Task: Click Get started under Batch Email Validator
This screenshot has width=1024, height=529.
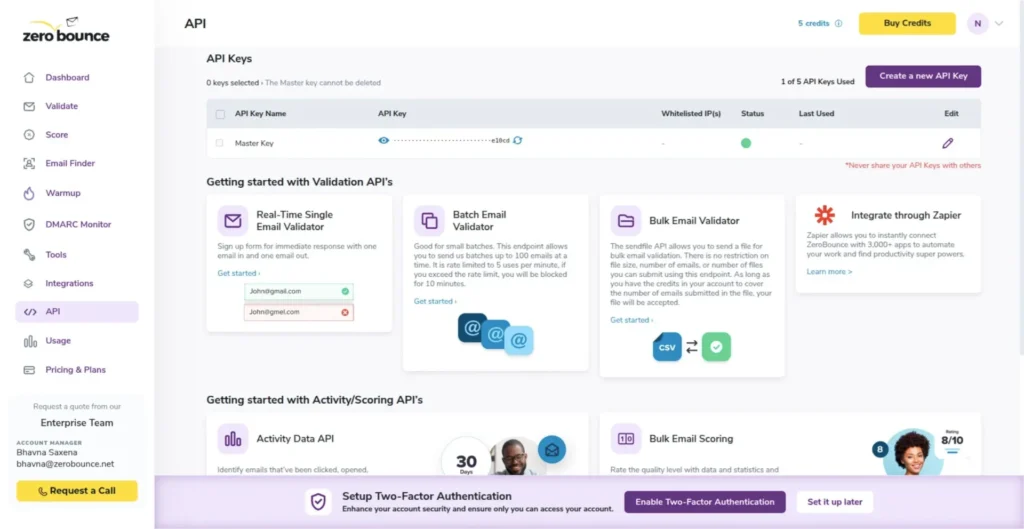Action: click(x=435, y=302)
